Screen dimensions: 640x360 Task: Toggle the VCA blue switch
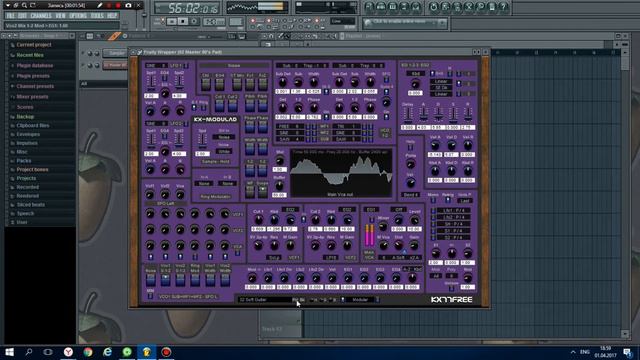(237, 253)
